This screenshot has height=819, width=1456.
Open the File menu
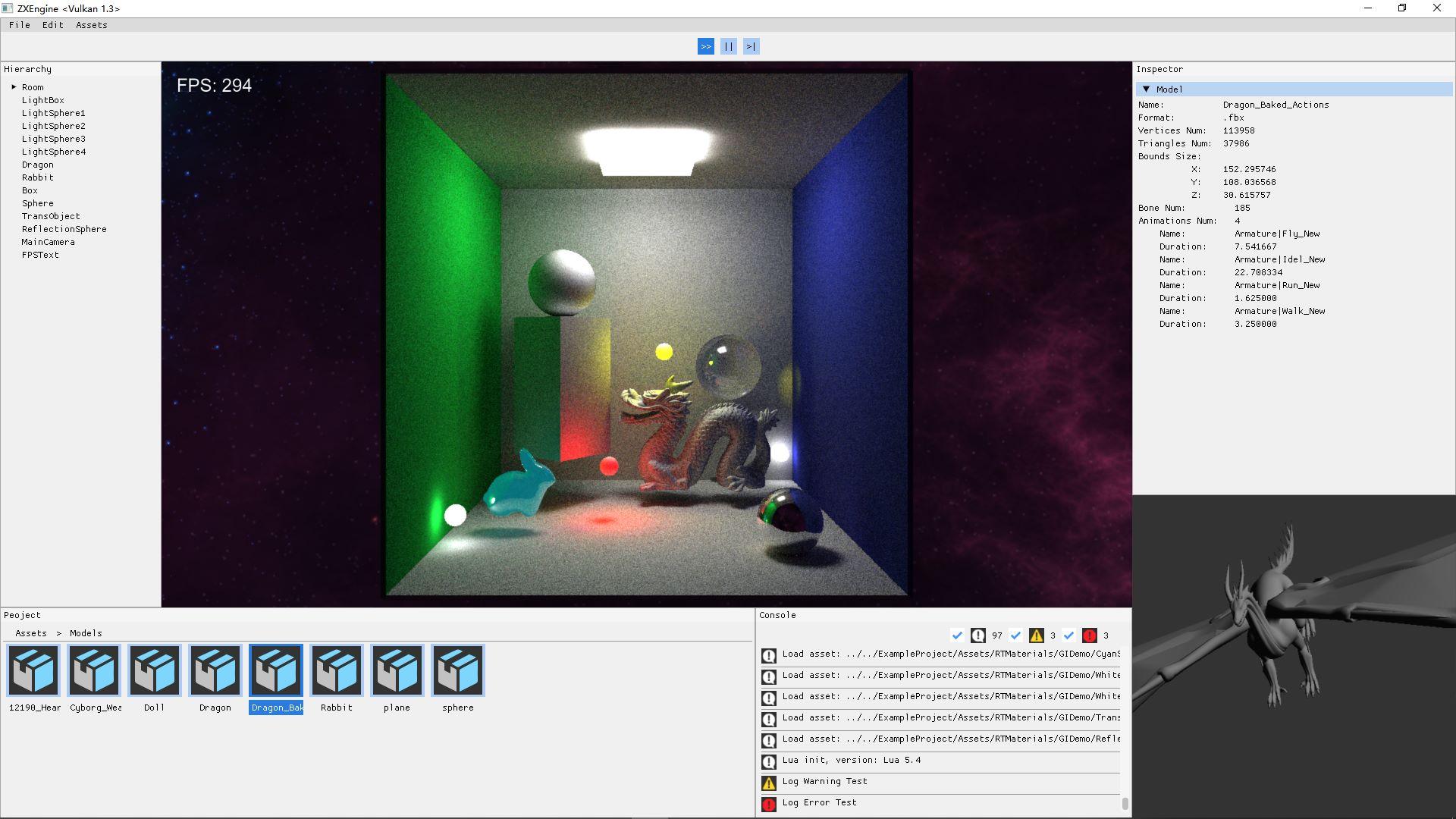pyautogui.click(x=20, y=25)
